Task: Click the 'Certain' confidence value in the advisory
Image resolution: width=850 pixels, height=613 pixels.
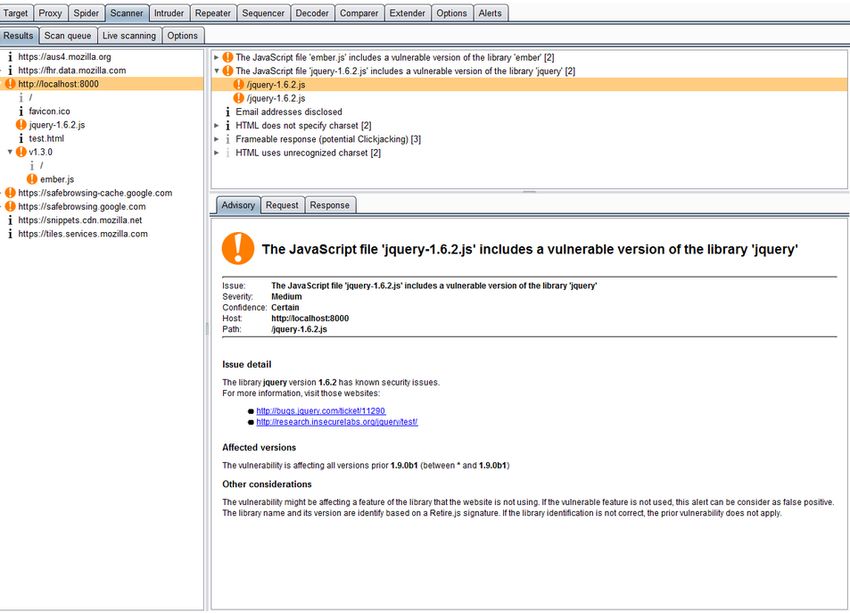Action: click(x=285, y=307)
